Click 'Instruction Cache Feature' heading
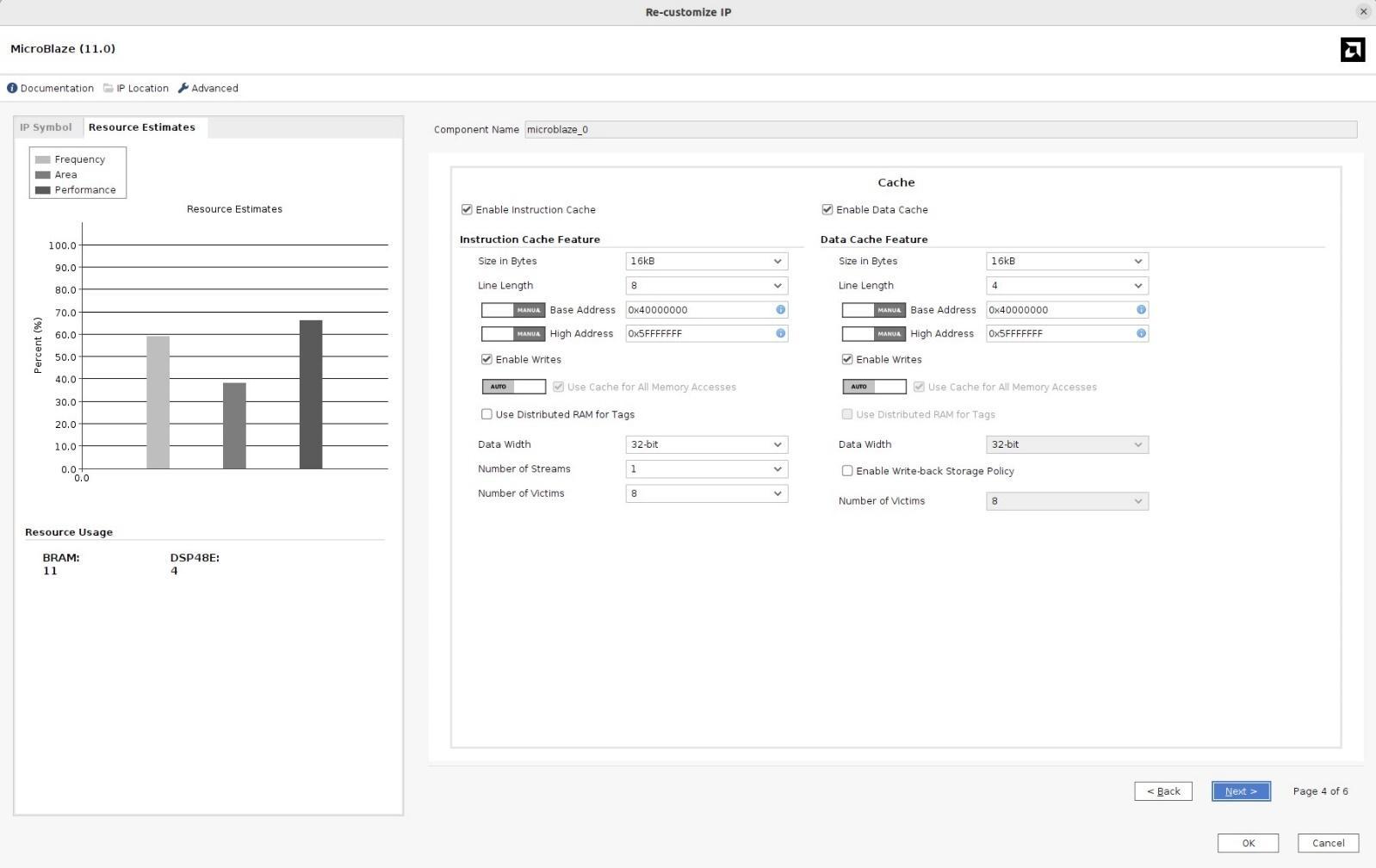The image size is (1376, 868). (530, 239)
